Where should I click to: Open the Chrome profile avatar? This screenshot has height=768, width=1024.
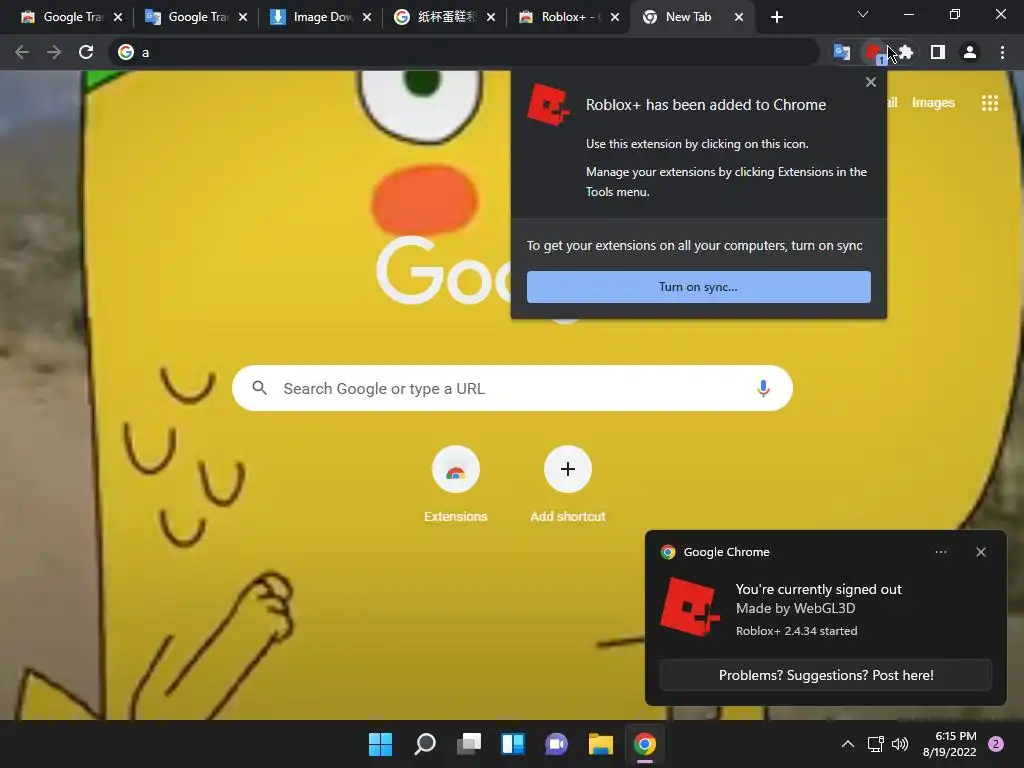pyautogui.click(x=970, y=52)
